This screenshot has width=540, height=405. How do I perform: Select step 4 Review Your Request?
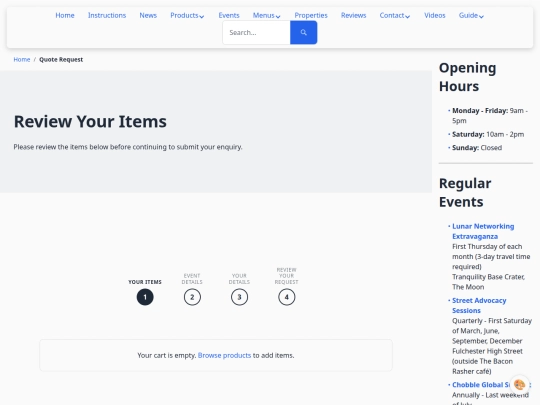pyautogui.click(x=287, y=297)
